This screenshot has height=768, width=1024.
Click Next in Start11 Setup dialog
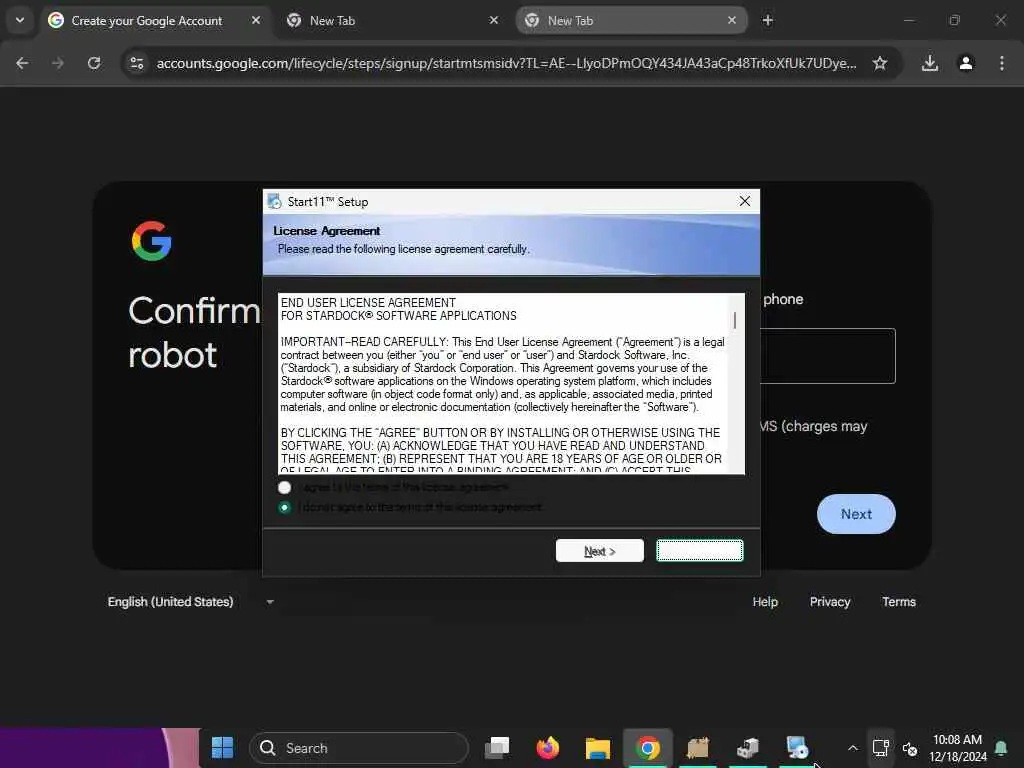click(600, 551)
